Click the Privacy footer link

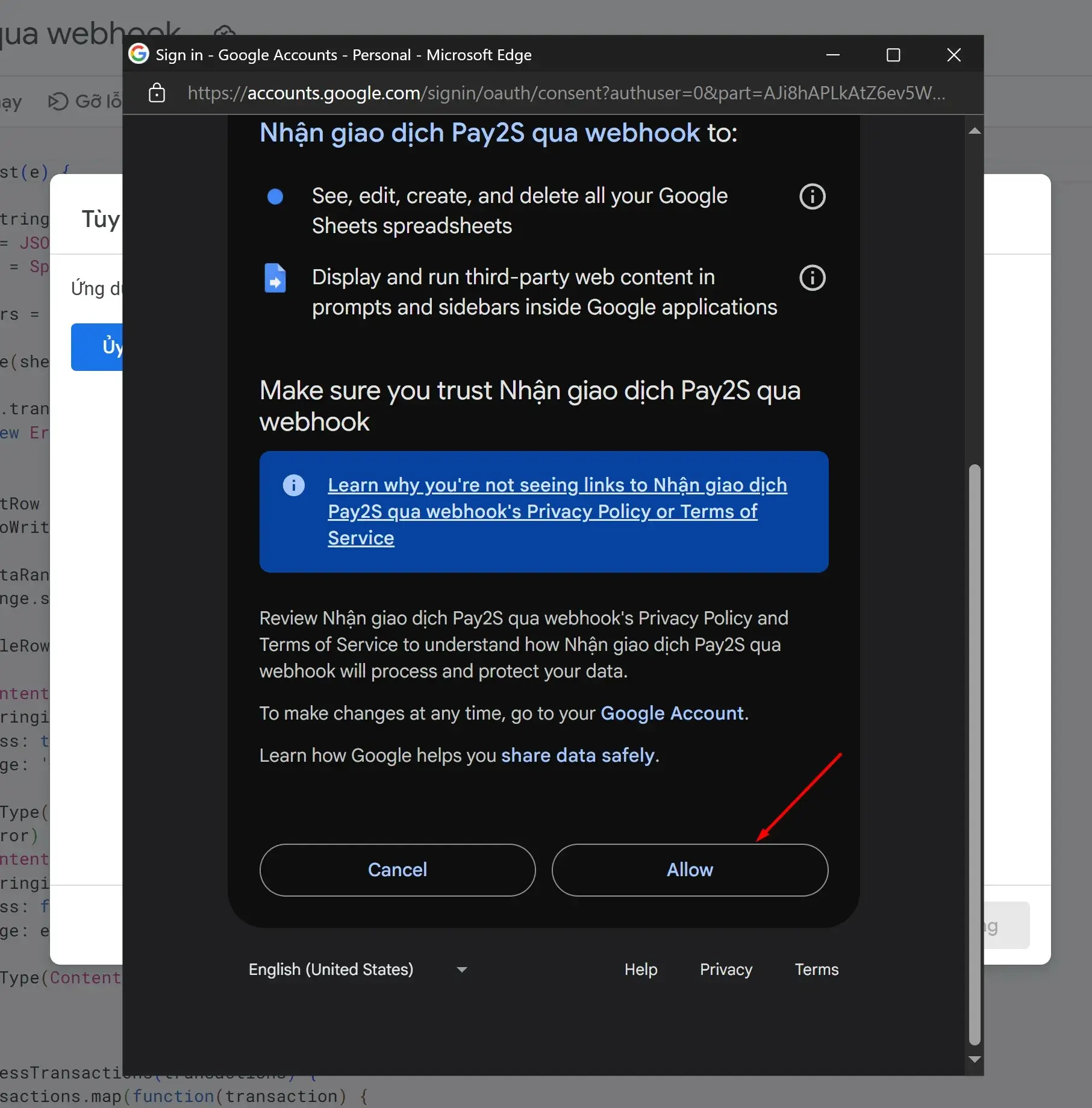[726, 969]
